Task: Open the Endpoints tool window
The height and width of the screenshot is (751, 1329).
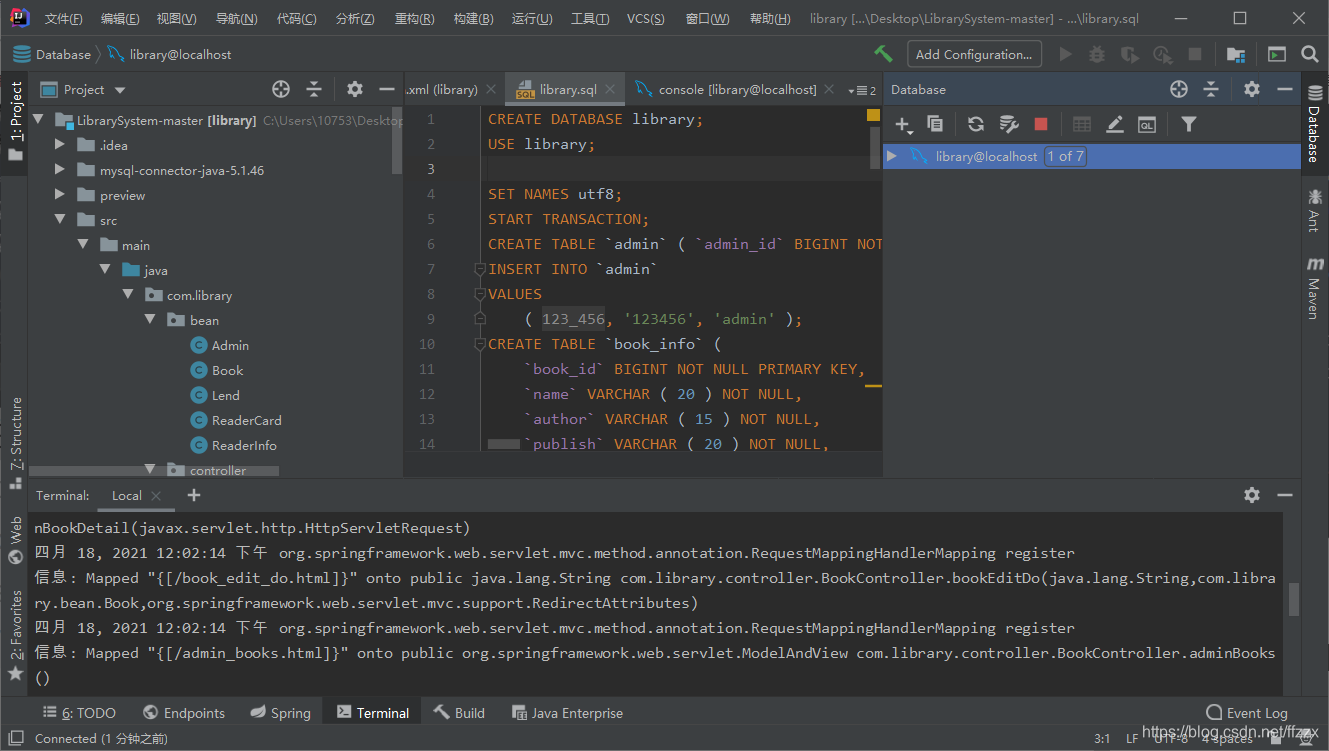Action: pyautogui.click(x=184, y=713)
